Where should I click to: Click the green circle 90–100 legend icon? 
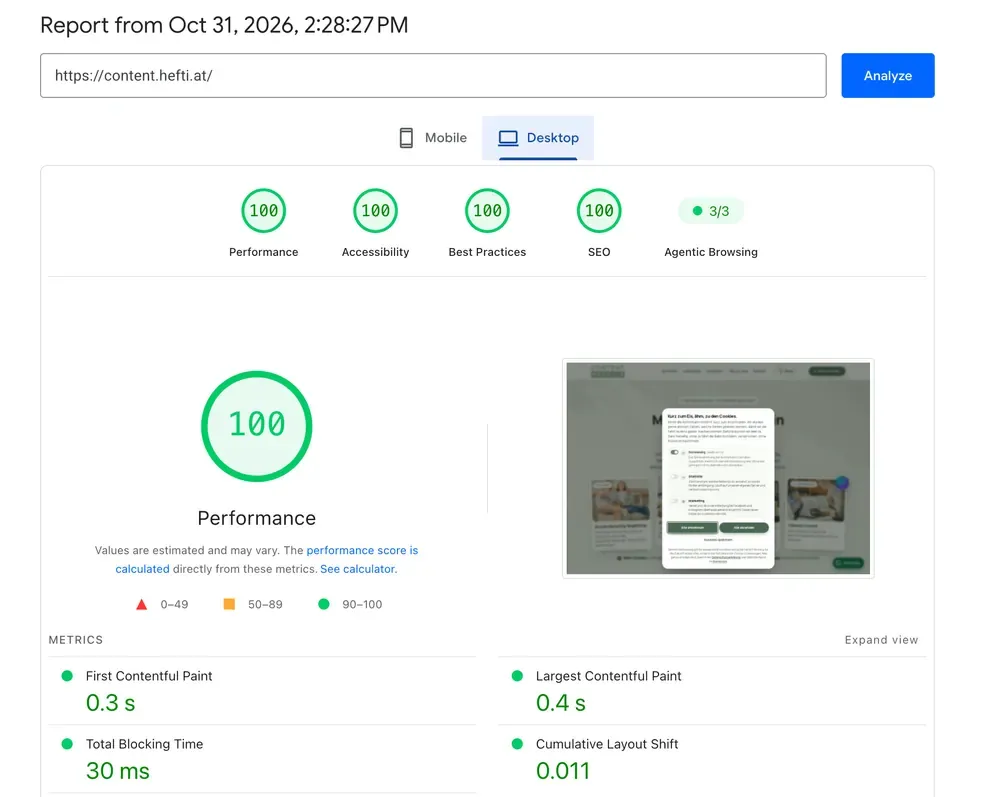324,604
